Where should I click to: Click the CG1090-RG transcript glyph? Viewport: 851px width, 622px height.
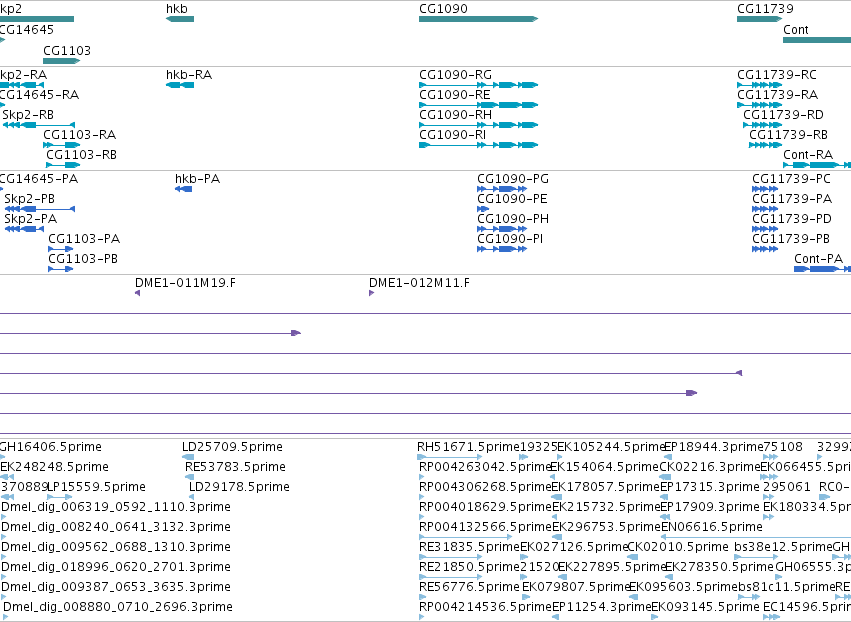(478, 85)
